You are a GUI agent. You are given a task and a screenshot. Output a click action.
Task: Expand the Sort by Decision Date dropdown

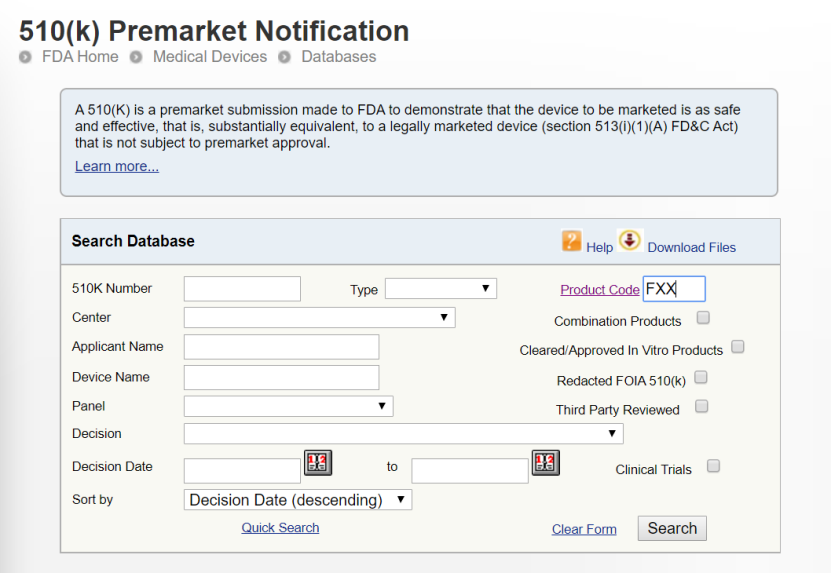[x=298, y=500]
